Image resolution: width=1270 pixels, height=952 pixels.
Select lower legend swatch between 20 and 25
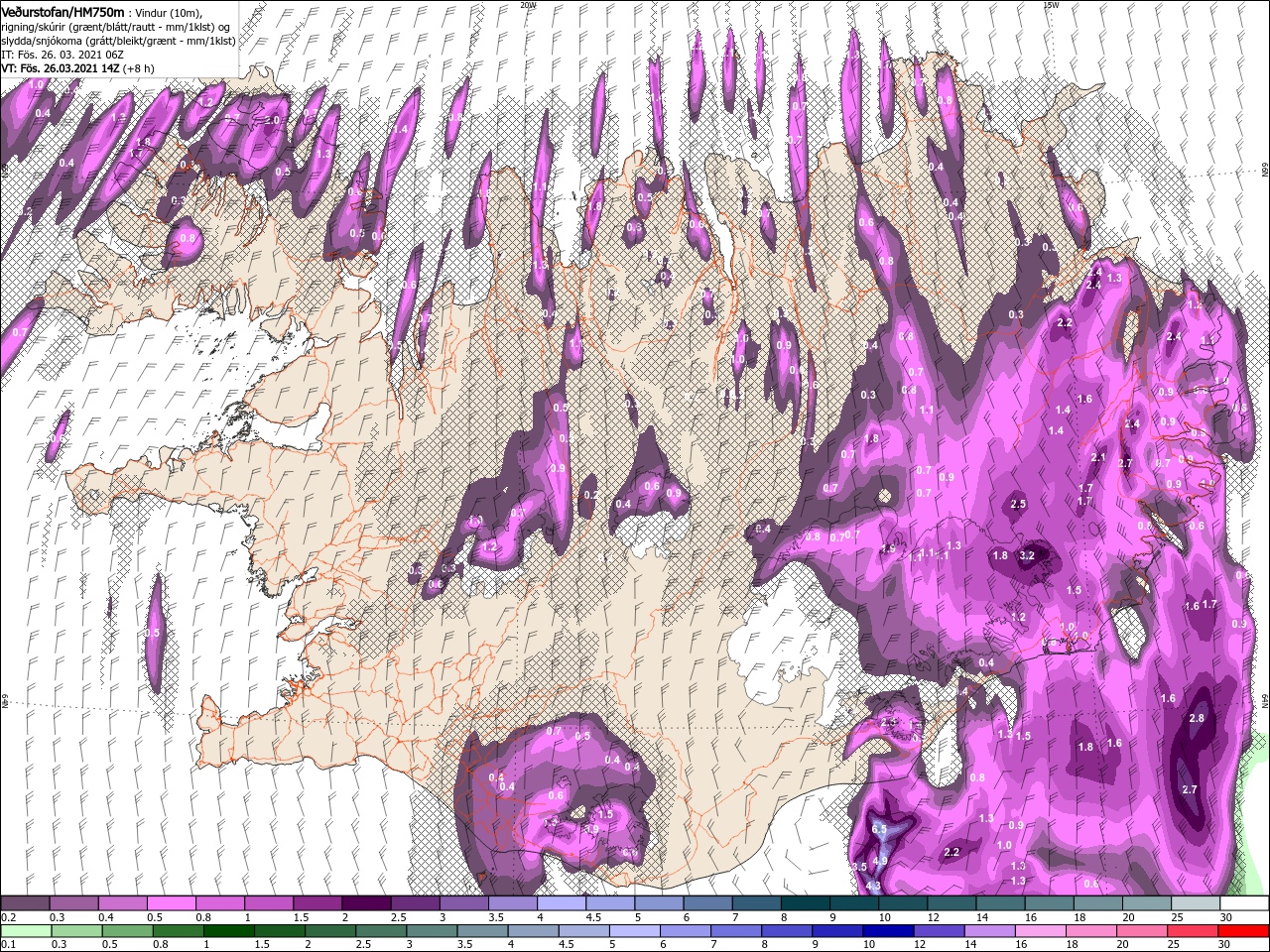(1143, 931)
